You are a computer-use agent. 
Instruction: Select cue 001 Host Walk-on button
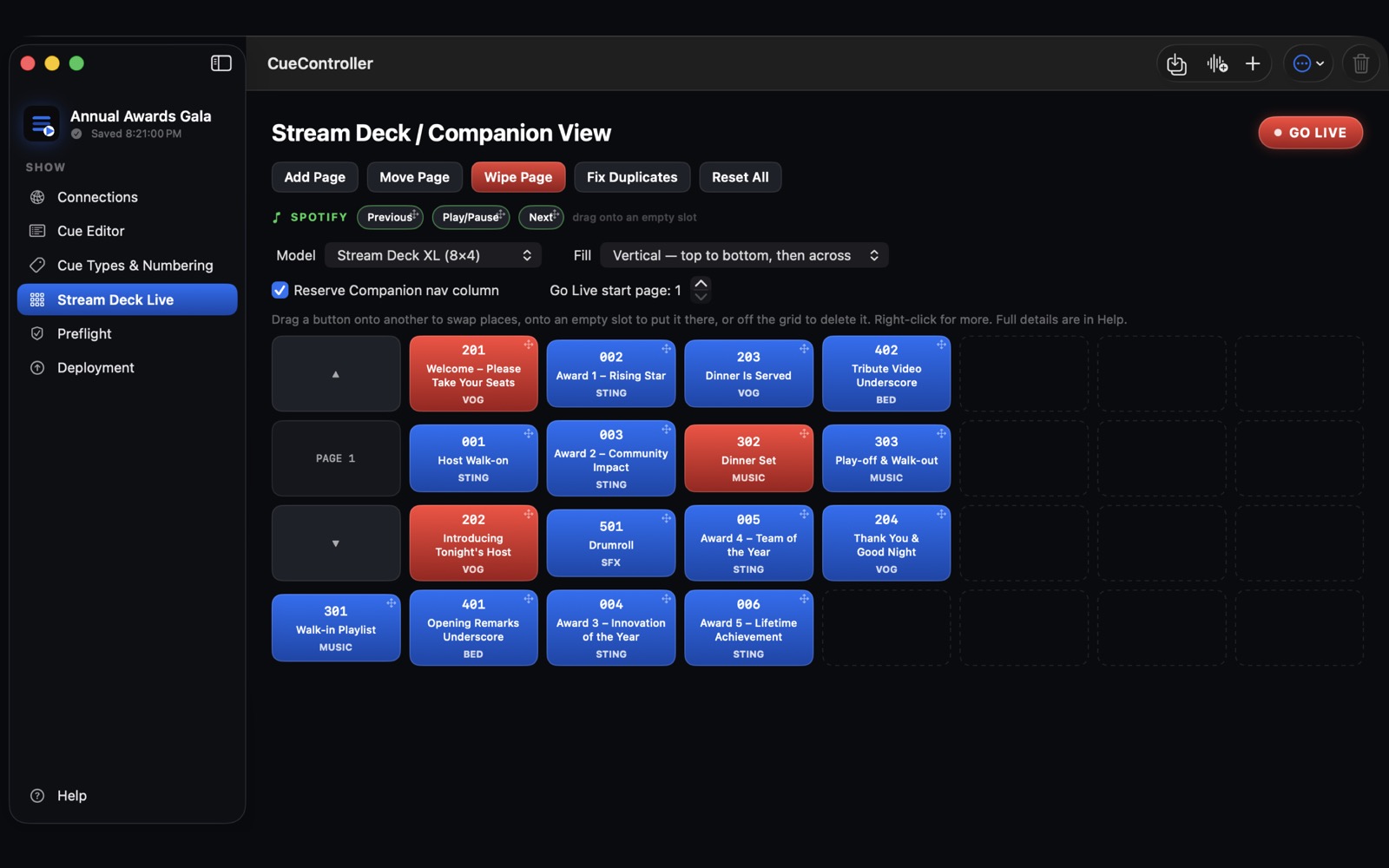click(x=474, y=458)
